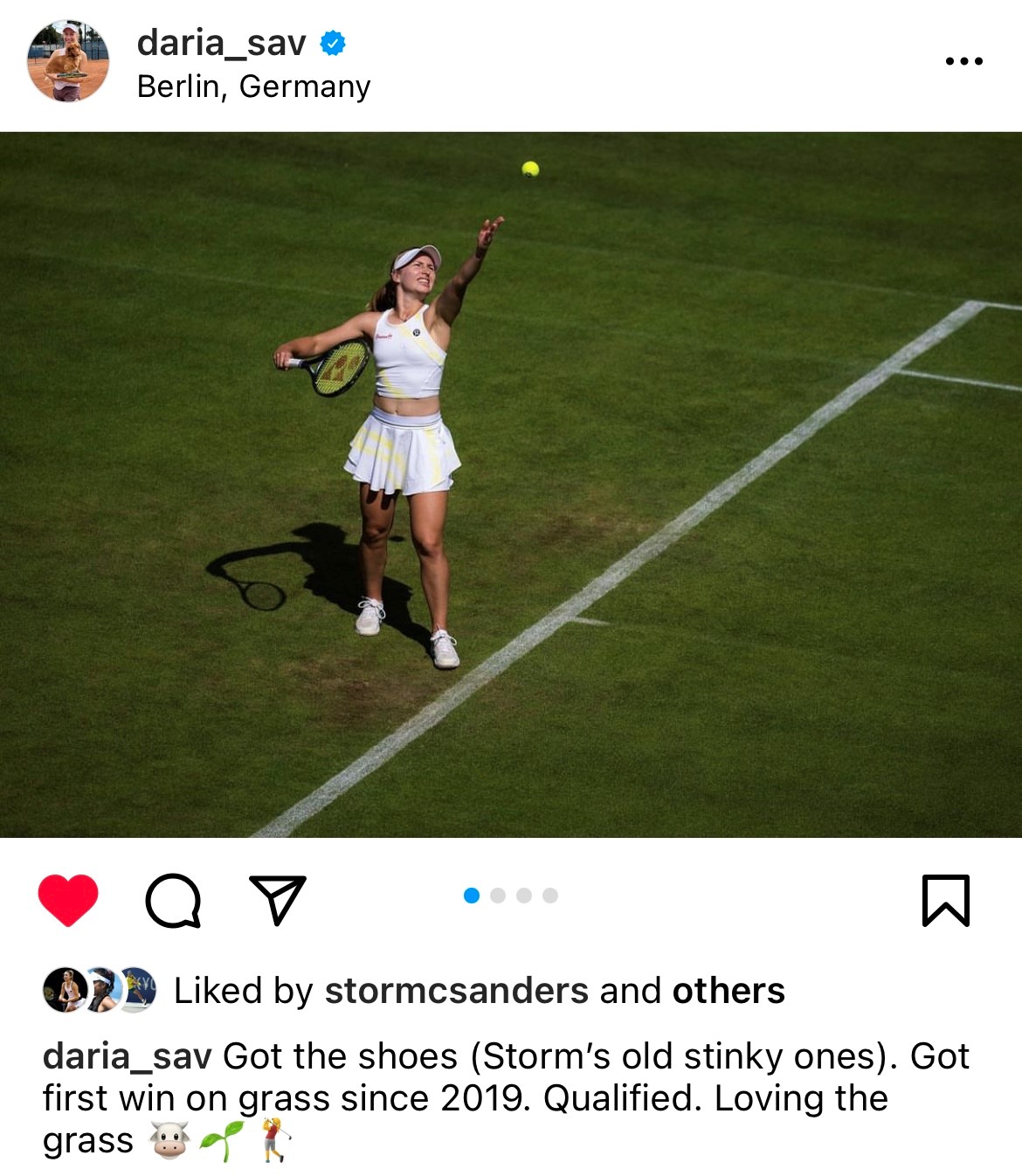Tap the share paper plane icon

[x=278, y=899]
